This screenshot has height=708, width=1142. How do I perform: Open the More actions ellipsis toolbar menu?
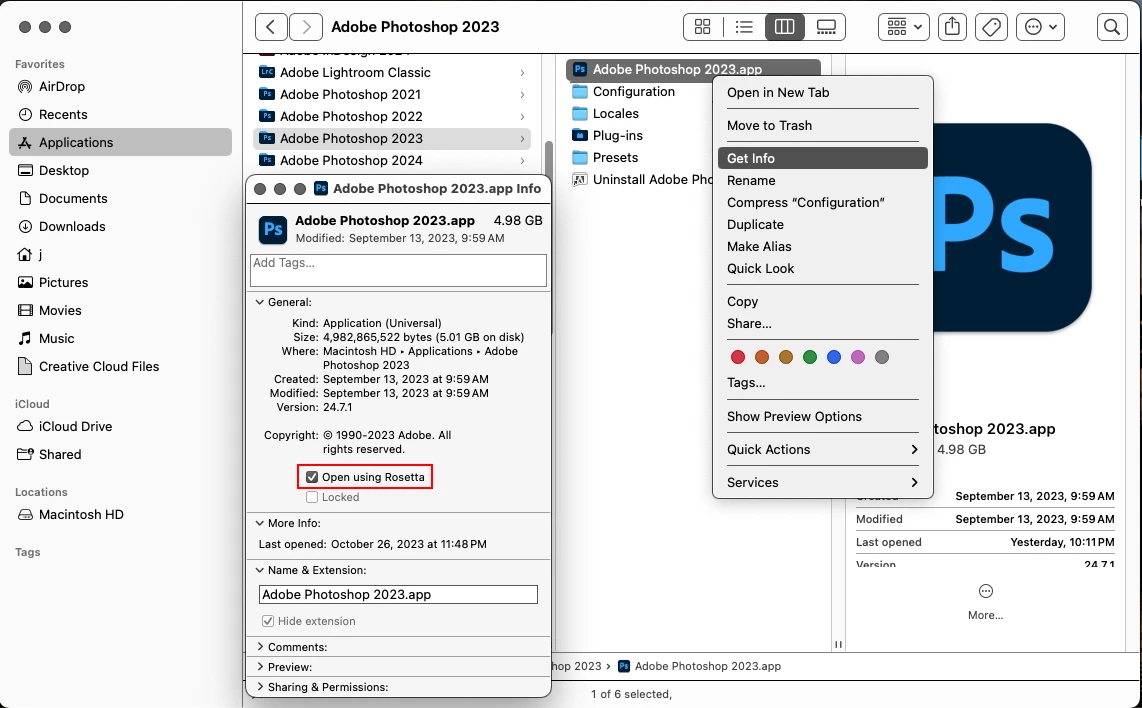pyautogui.click(x=1040, y=27)
